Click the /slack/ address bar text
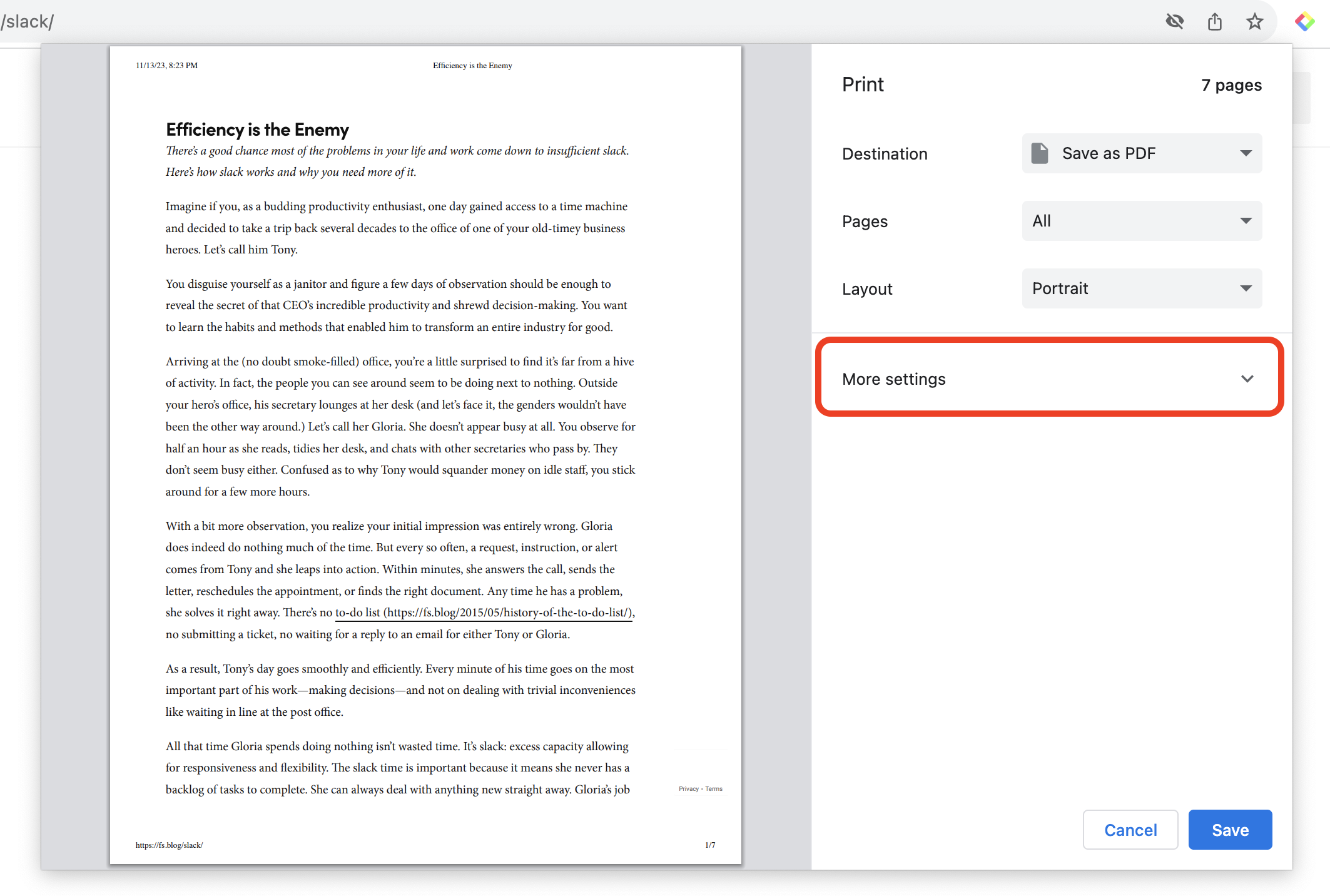 (28, 22)
